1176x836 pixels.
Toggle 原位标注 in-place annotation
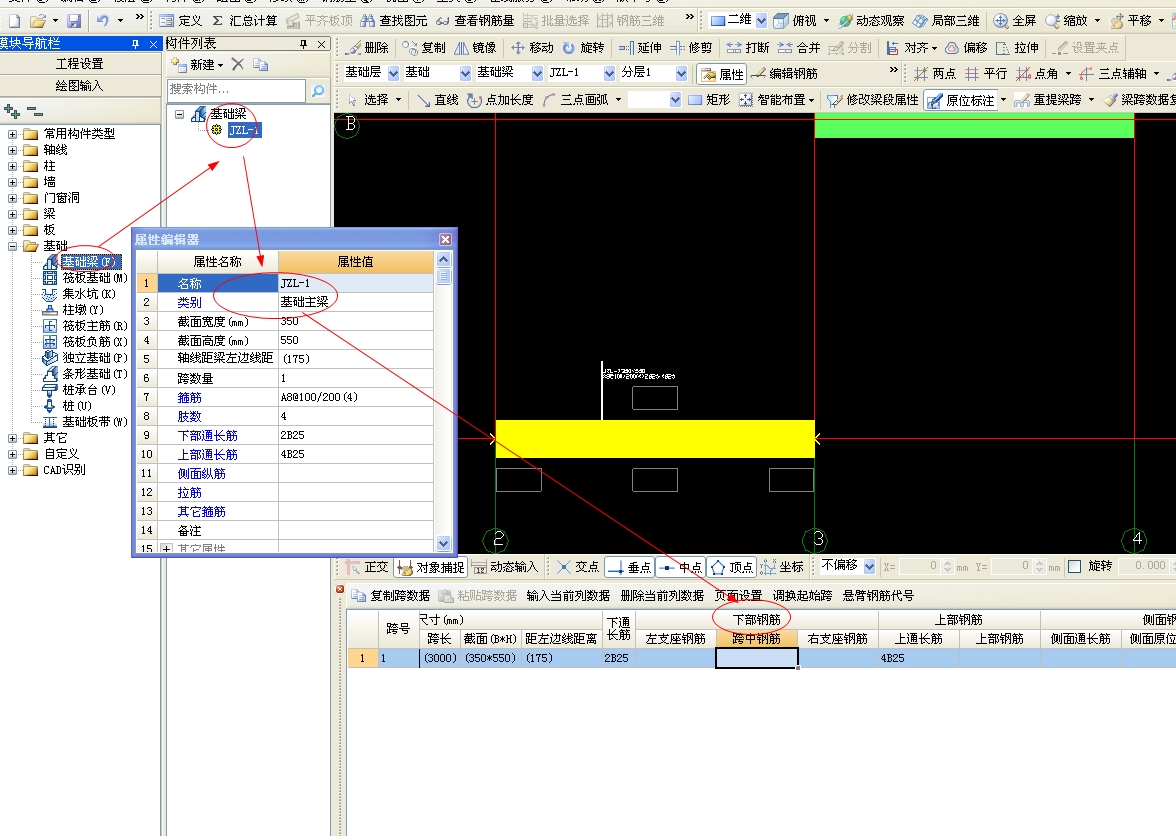point(961,100)
